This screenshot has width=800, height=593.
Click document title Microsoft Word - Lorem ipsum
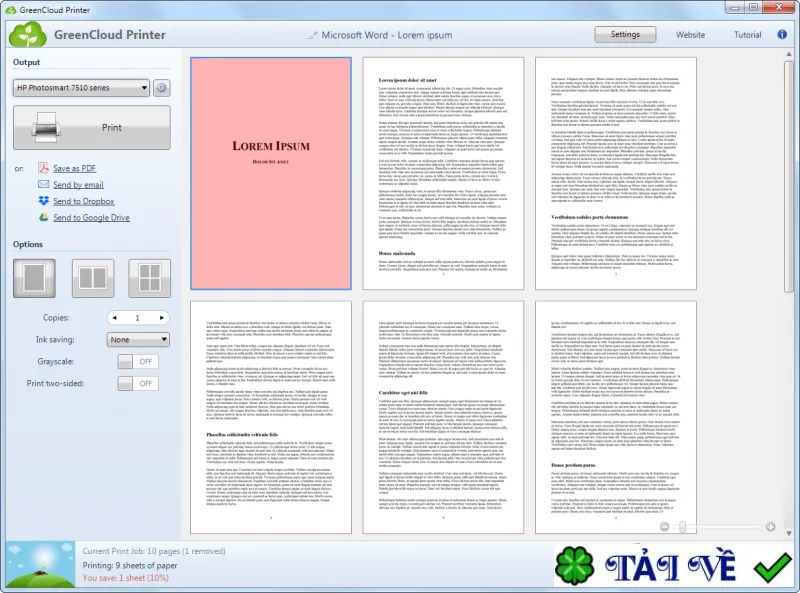pos(386,35)
